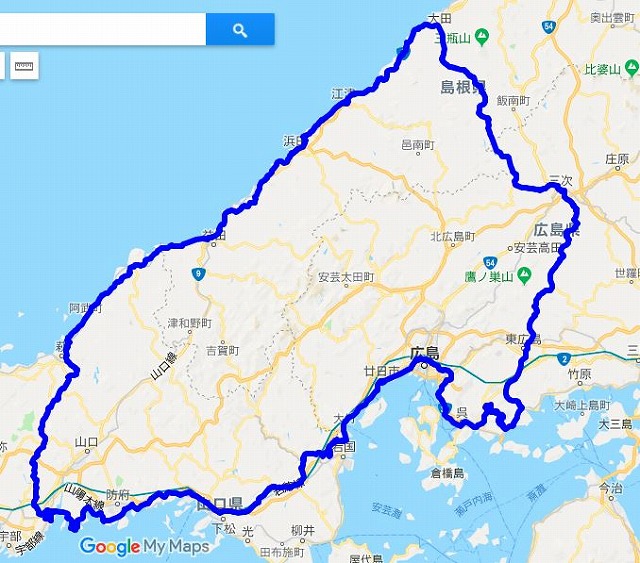Click the 三瓶山 green mountain marker
Viewport: 640px width, 563px height.
[482, 38]
